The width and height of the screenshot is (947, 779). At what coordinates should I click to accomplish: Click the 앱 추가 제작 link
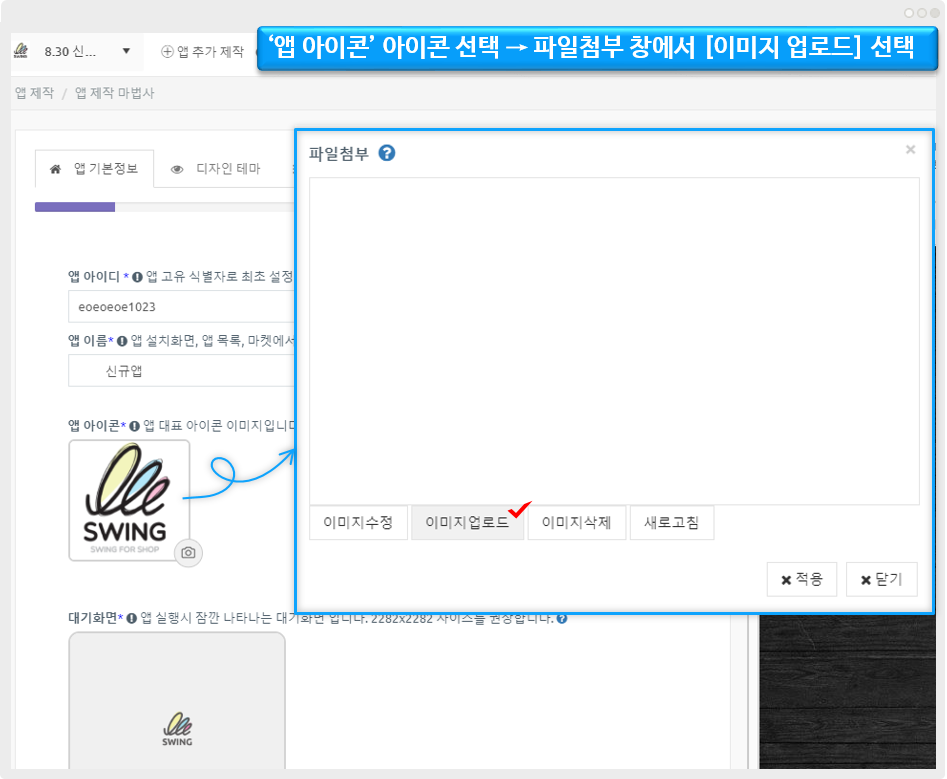[x=203, y=51]
